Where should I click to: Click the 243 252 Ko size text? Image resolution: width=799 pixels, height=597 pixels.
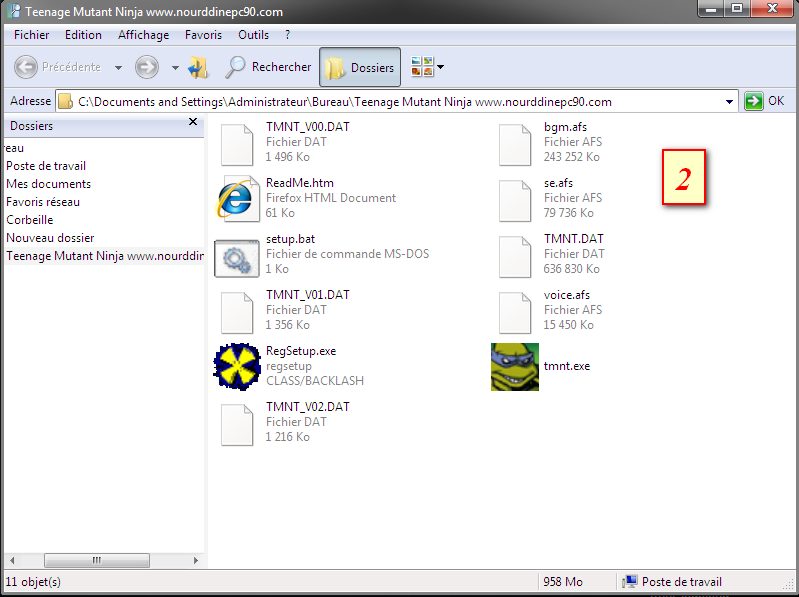(571, 156)
